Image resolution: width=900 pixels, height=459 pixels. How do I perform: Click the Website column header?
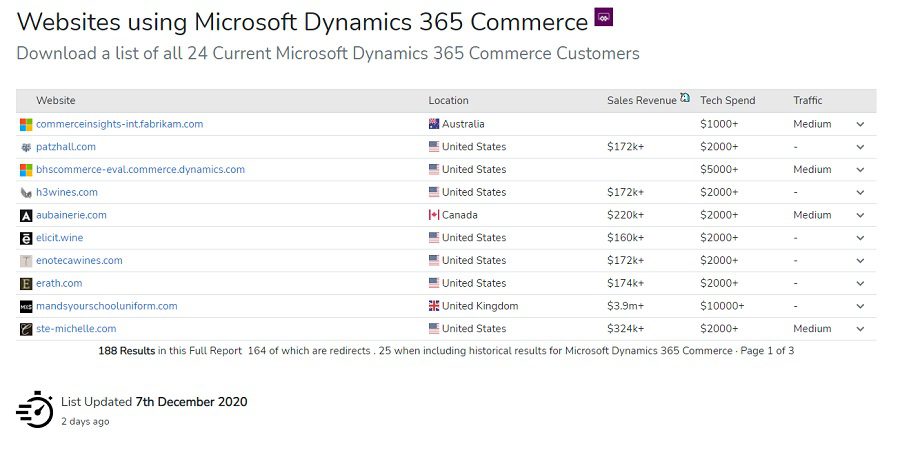point(56,100)
